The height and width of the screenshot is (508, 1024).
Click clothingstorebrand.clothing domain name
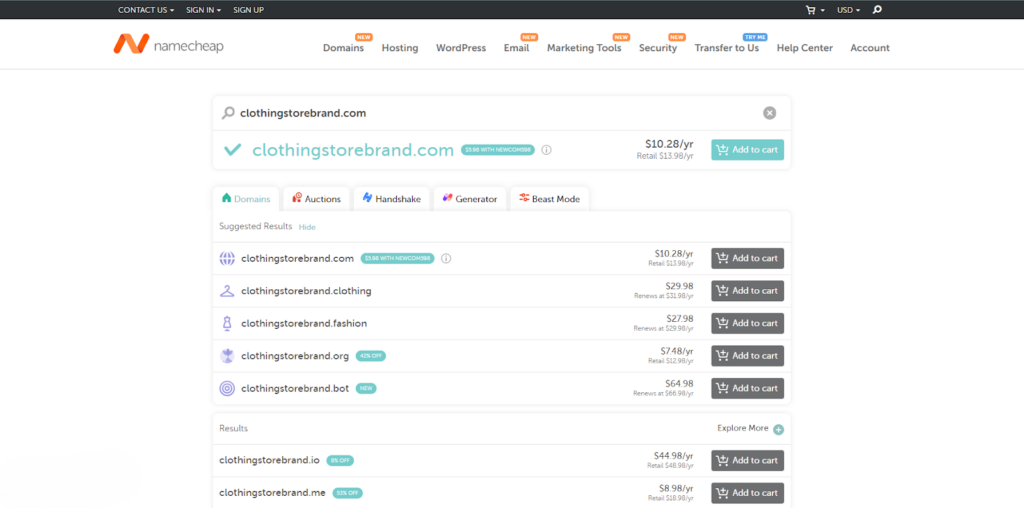[x=306, y=291]
